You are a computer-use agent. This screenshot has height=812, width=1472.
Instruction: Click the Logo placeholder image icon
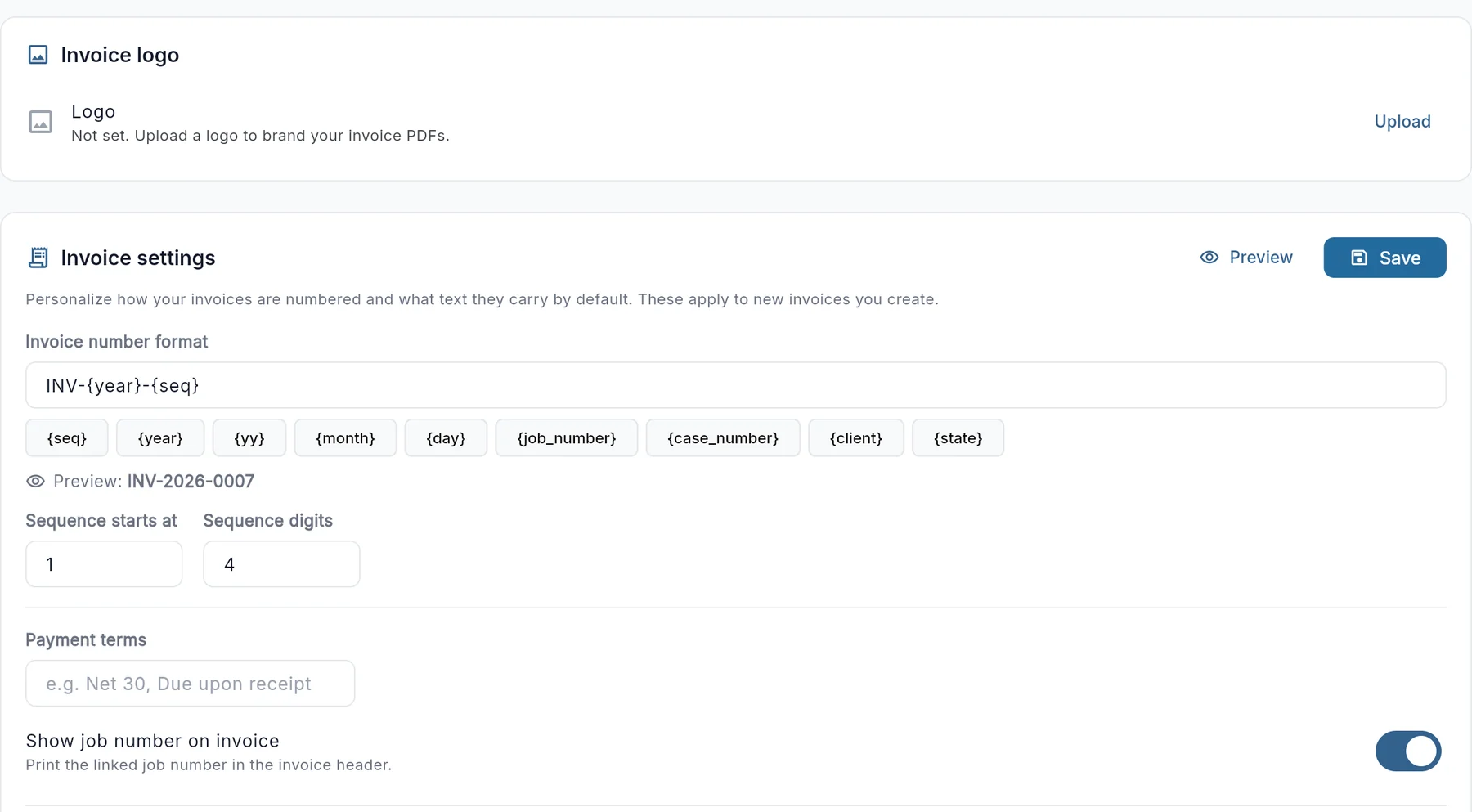pyautogui.click(x=41, y=122)
